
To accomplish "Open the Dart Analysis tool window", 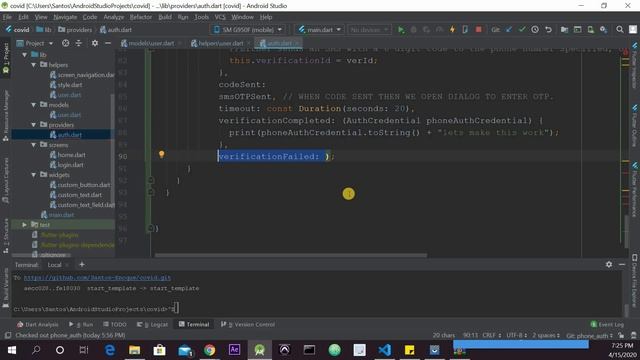I will click(38, 324).
